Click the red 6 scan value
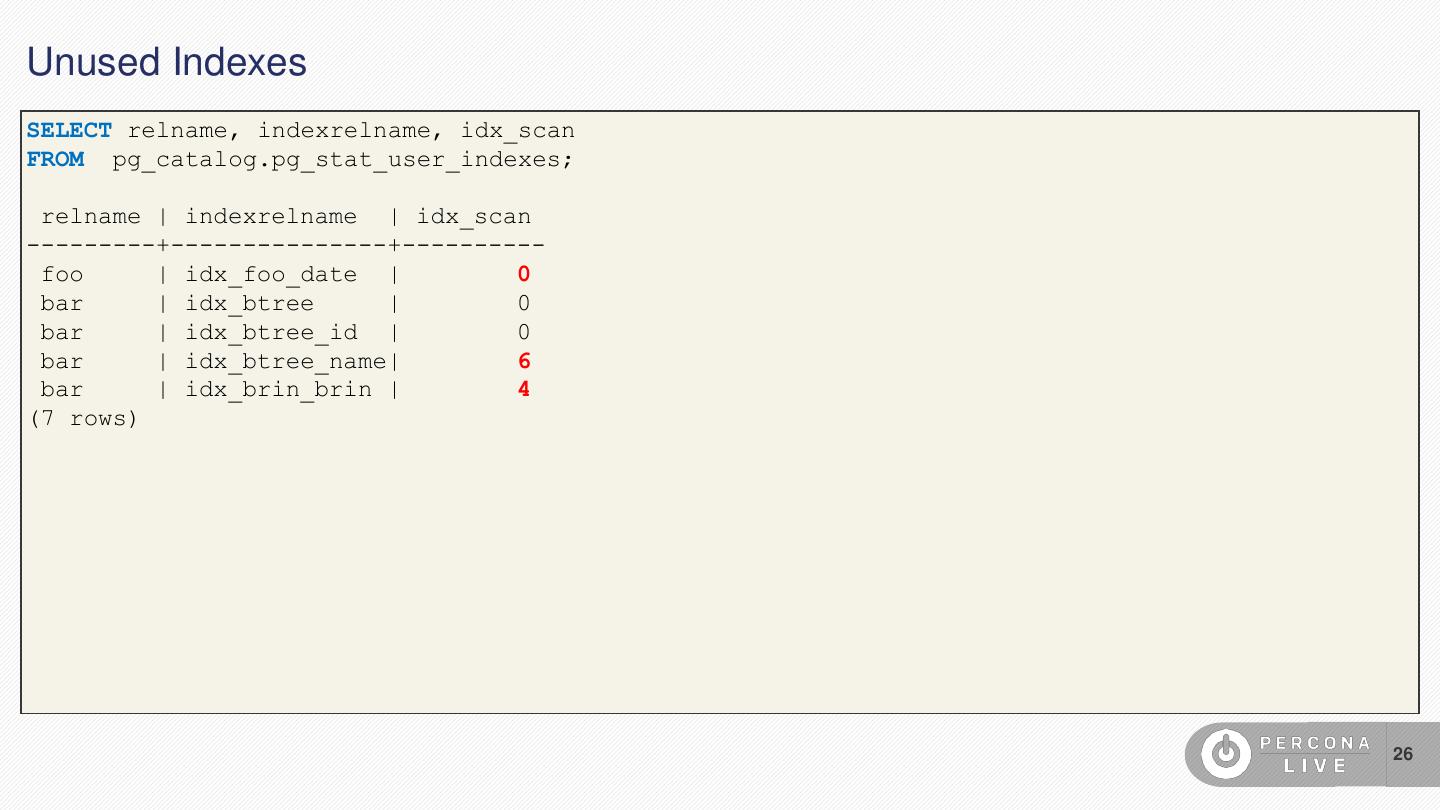Image resolution: width=1440 pixels, height=810 pixels. tap(524, 362)
